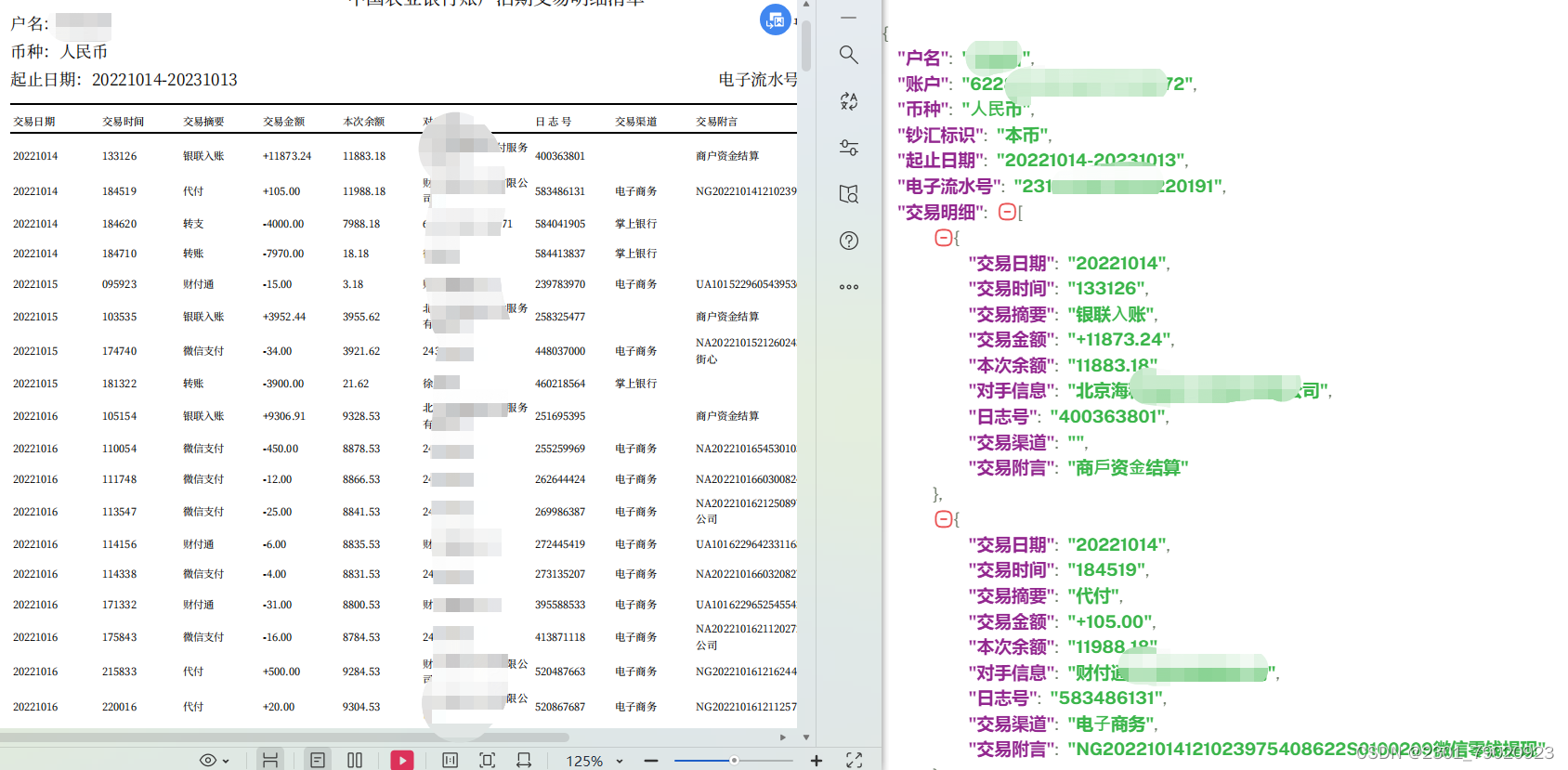This screenshot has width=1568, height=770.
Task: Enter fullscreen with the expand arrows icon
Action: pos(855,760)
